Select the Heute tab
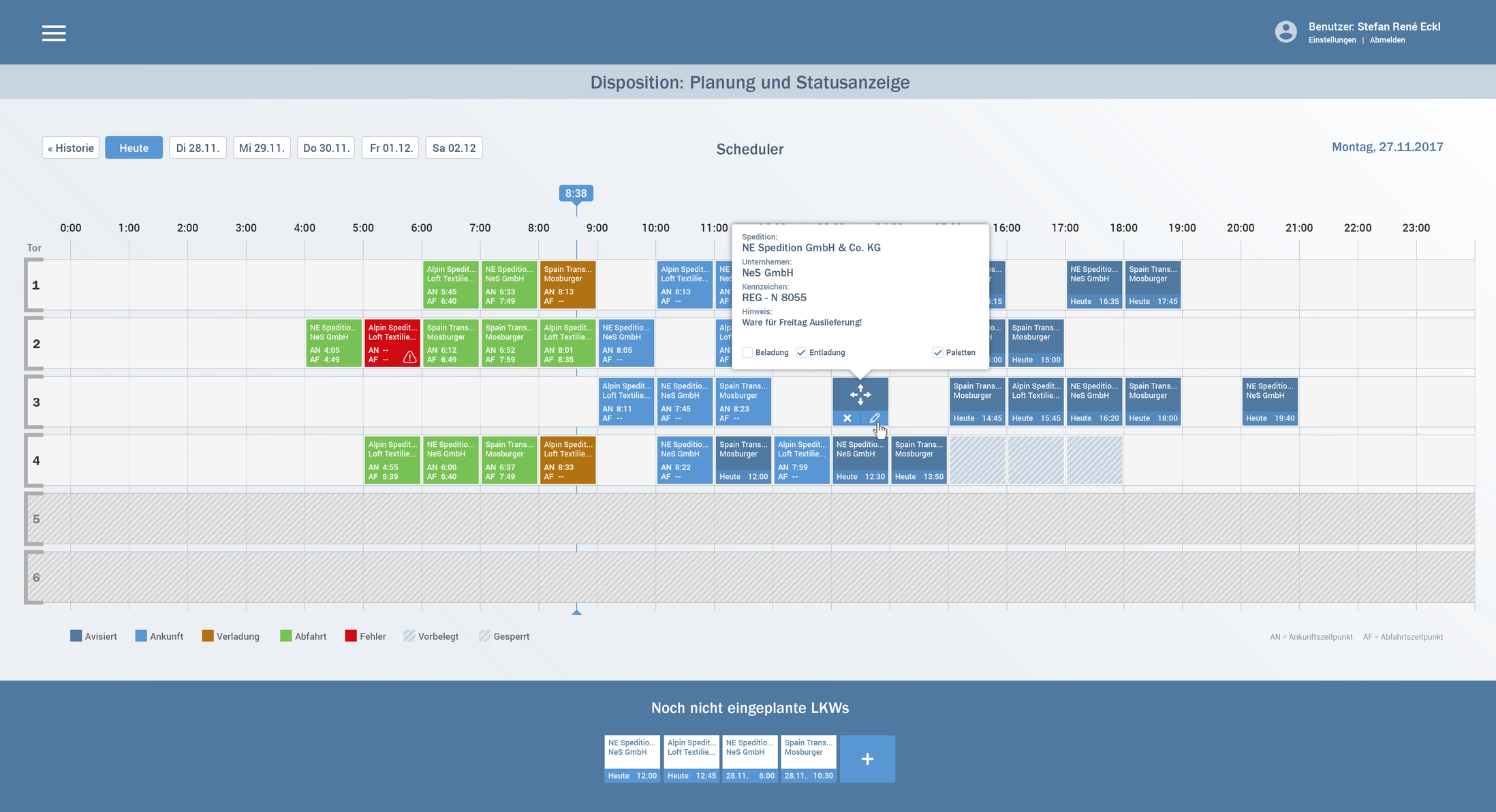Image resolution: width=1496 pixels, height=812 pixels. pyautogui.click(x=134, y=148)
